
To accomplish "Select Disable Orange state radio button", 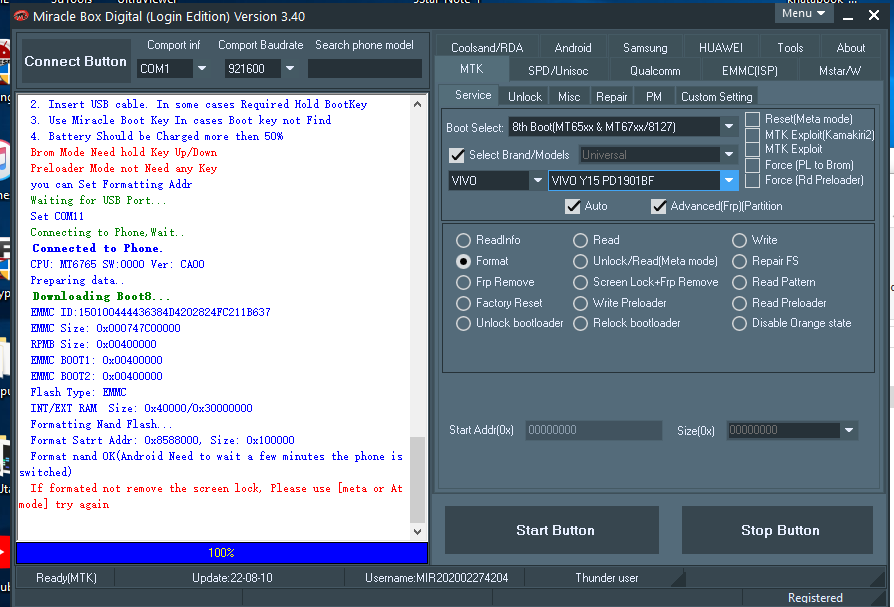I will click(739, 324).
